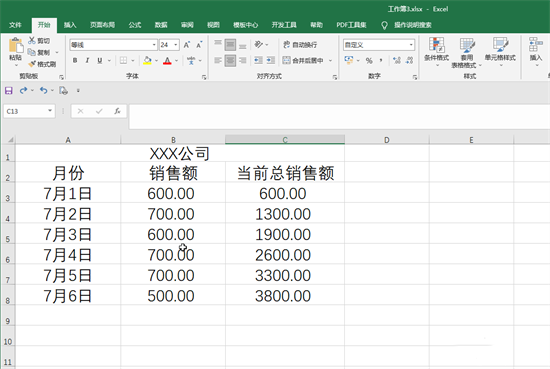Image resolution: width=550 pixels, height=369 pixels.
Task: Click in the formula bar
Action: [339, 116]
